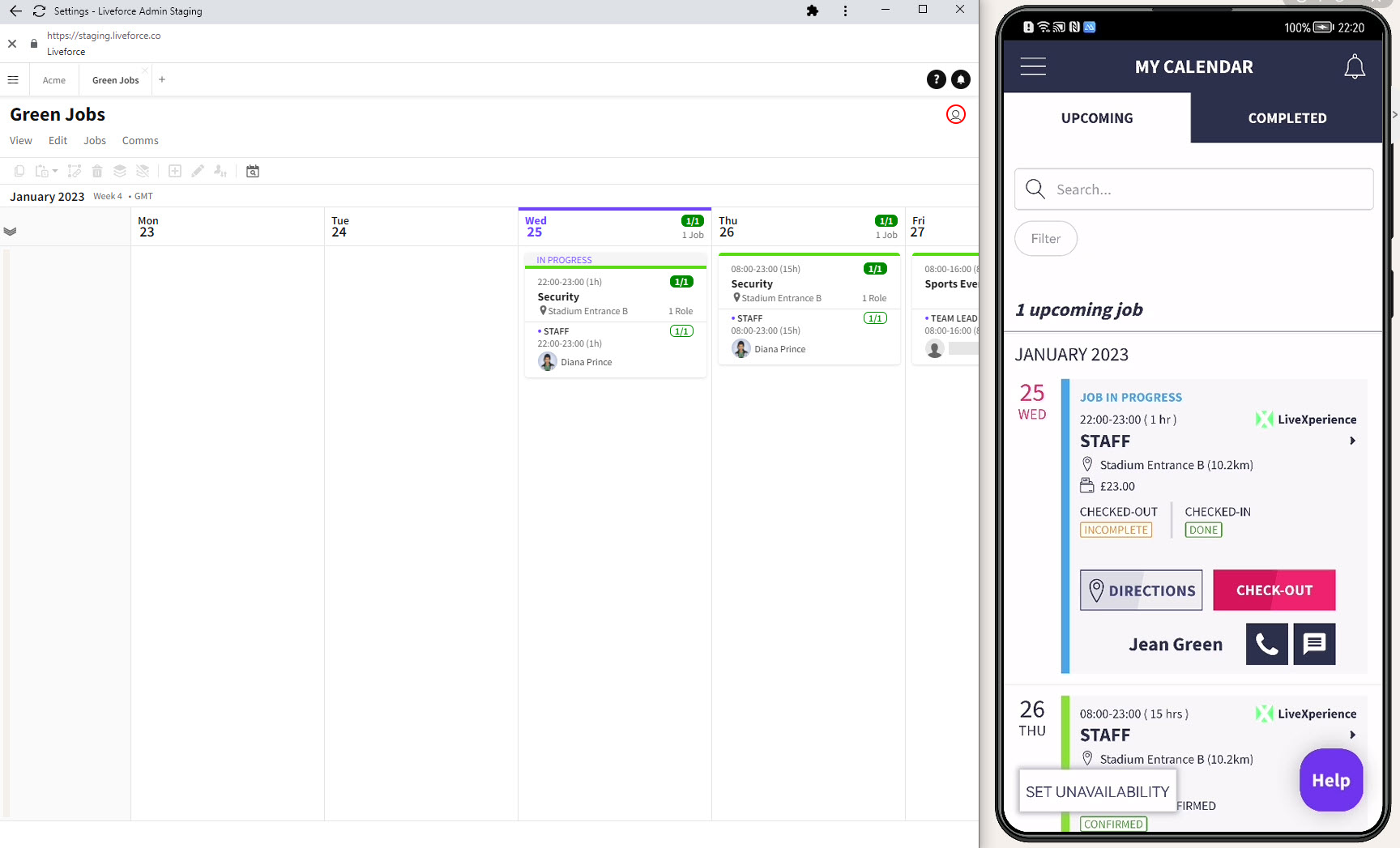Select the Green Jobs tab
The width and height of the screenshot is (1400, 848).
coord(116,80)
